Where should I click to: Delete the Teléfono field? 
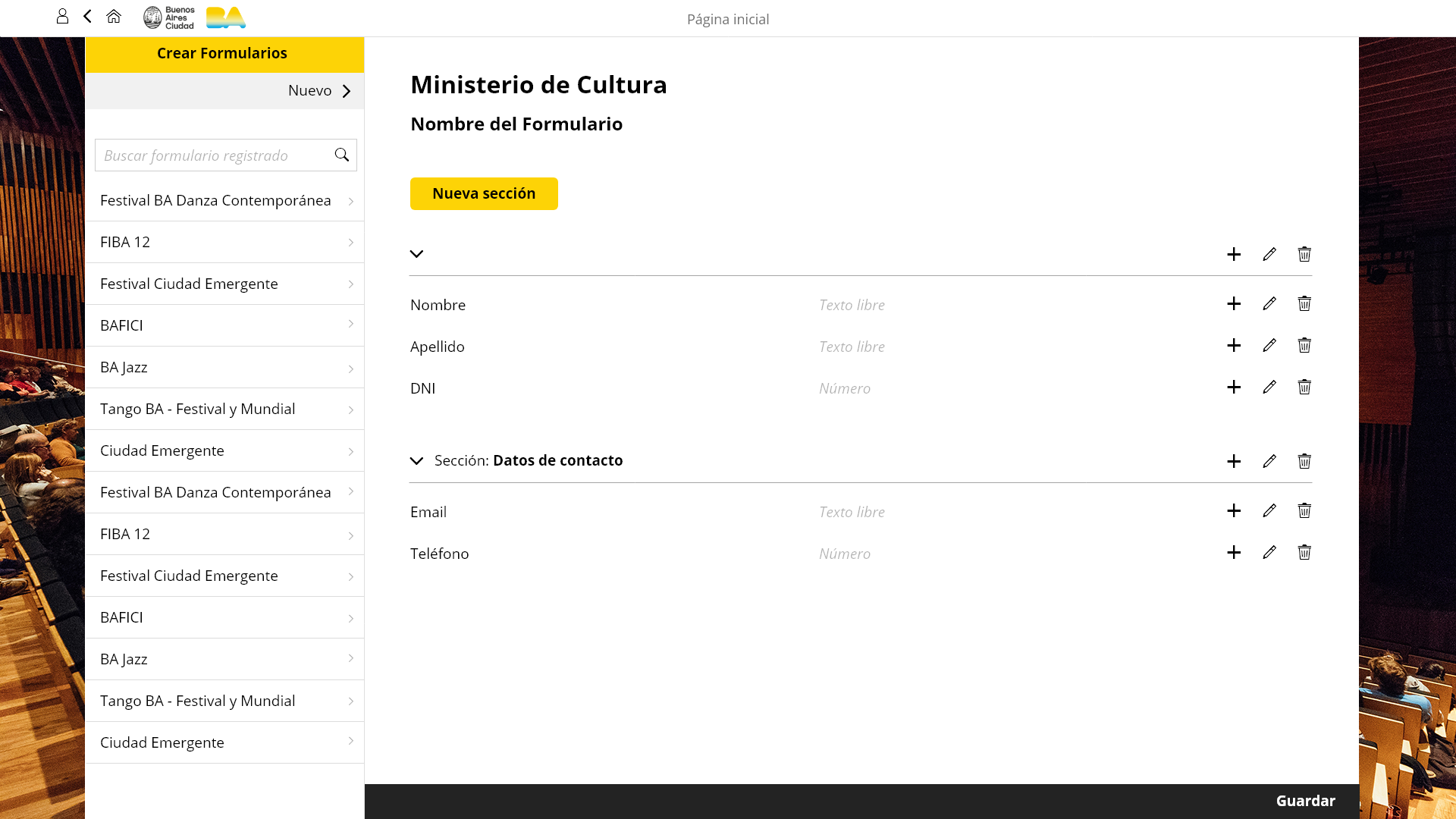(1304, 552)
